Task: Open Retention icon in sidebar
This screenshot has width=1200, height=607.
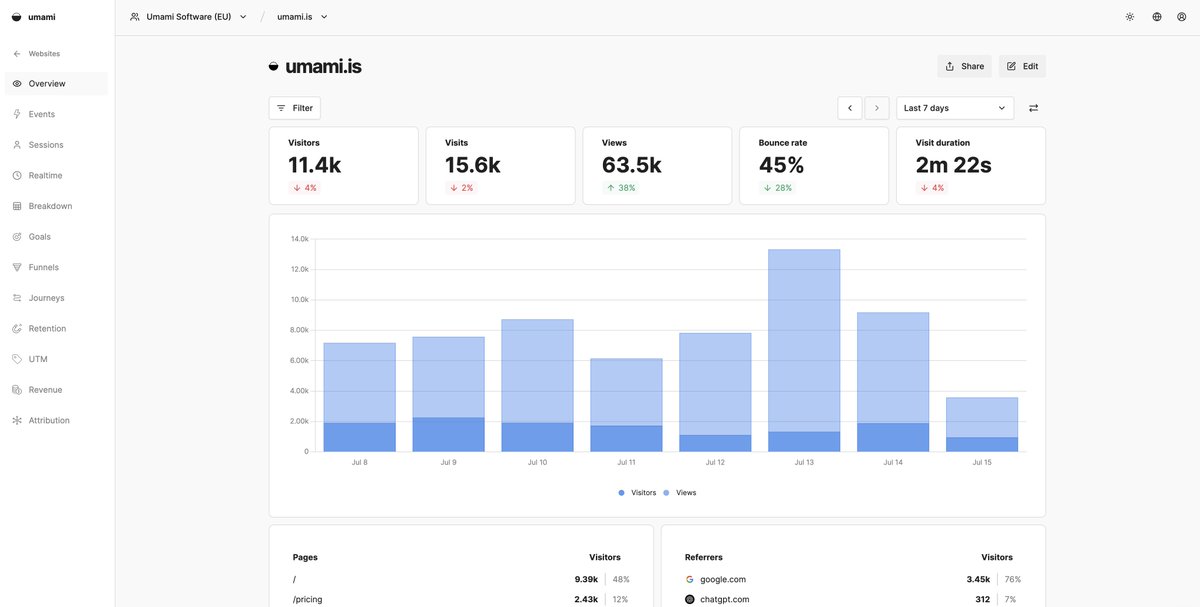Action: 17,329
